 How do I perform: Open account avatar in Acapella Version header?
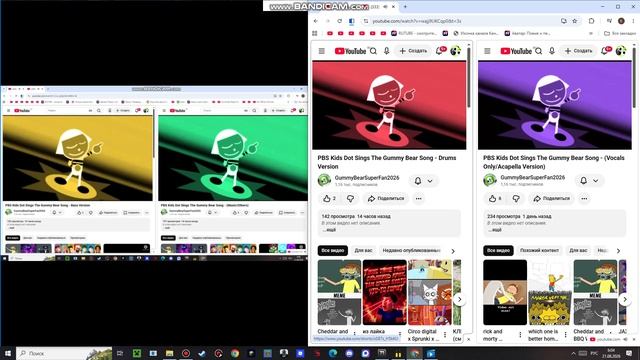[621, 51]
